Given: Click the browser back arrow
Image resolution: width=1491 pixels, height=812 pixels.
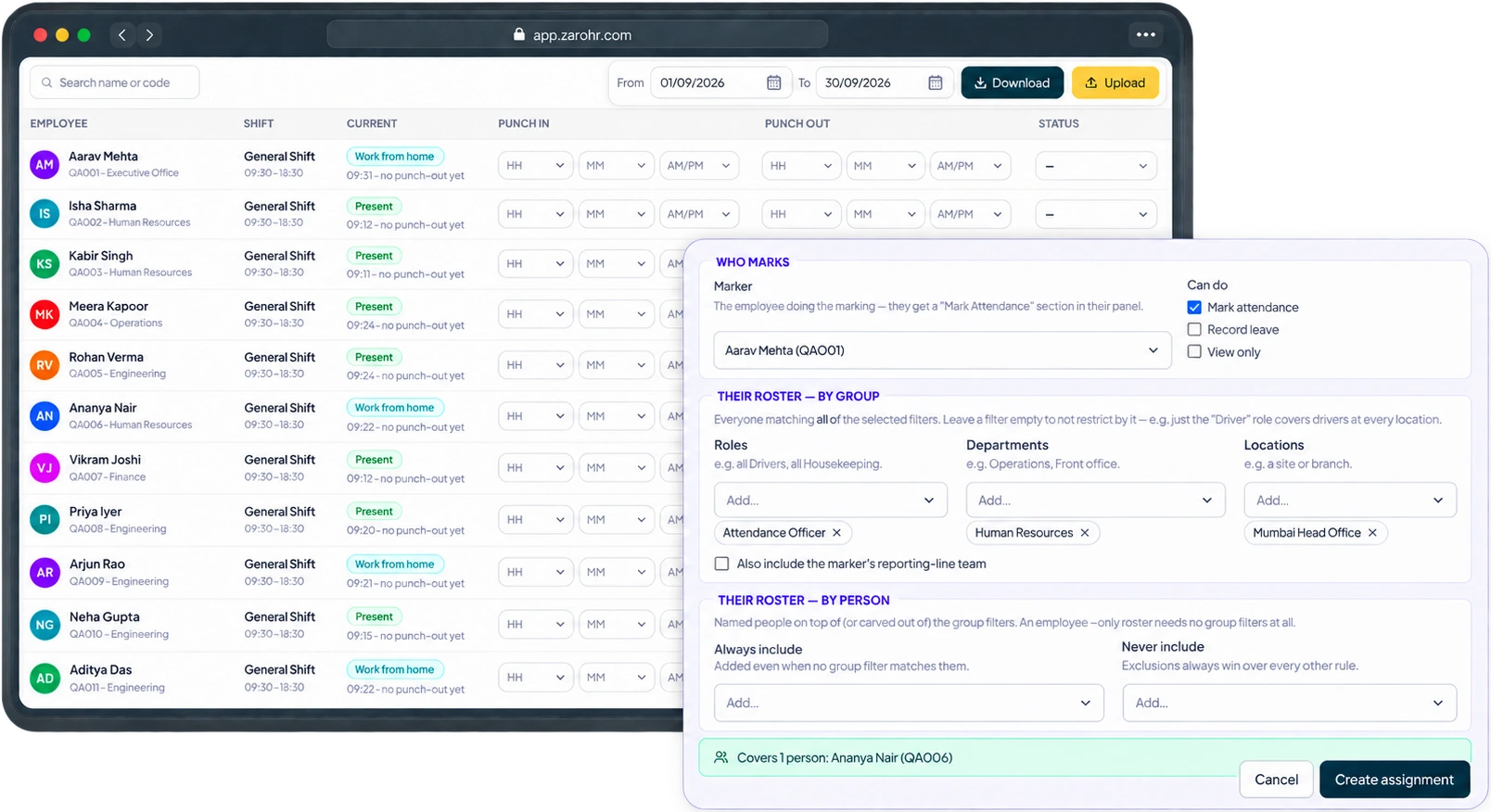Looking at the screenshot, I should pyautogui.click(x=122, y=35).
